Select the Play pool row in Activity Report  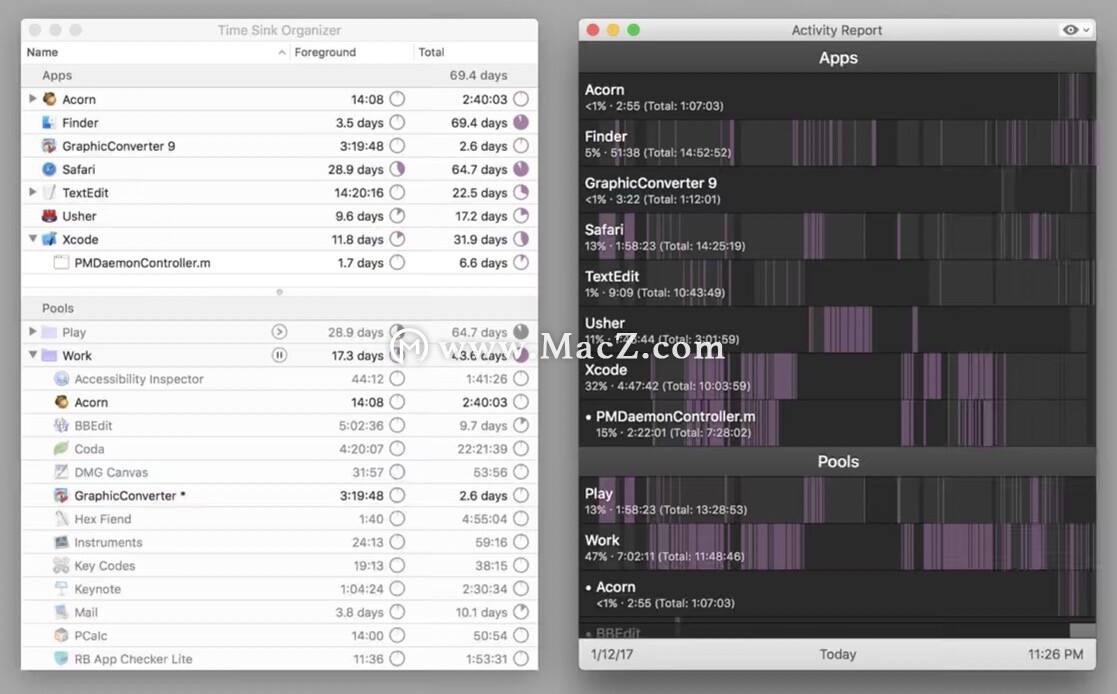tap(837, 501)
